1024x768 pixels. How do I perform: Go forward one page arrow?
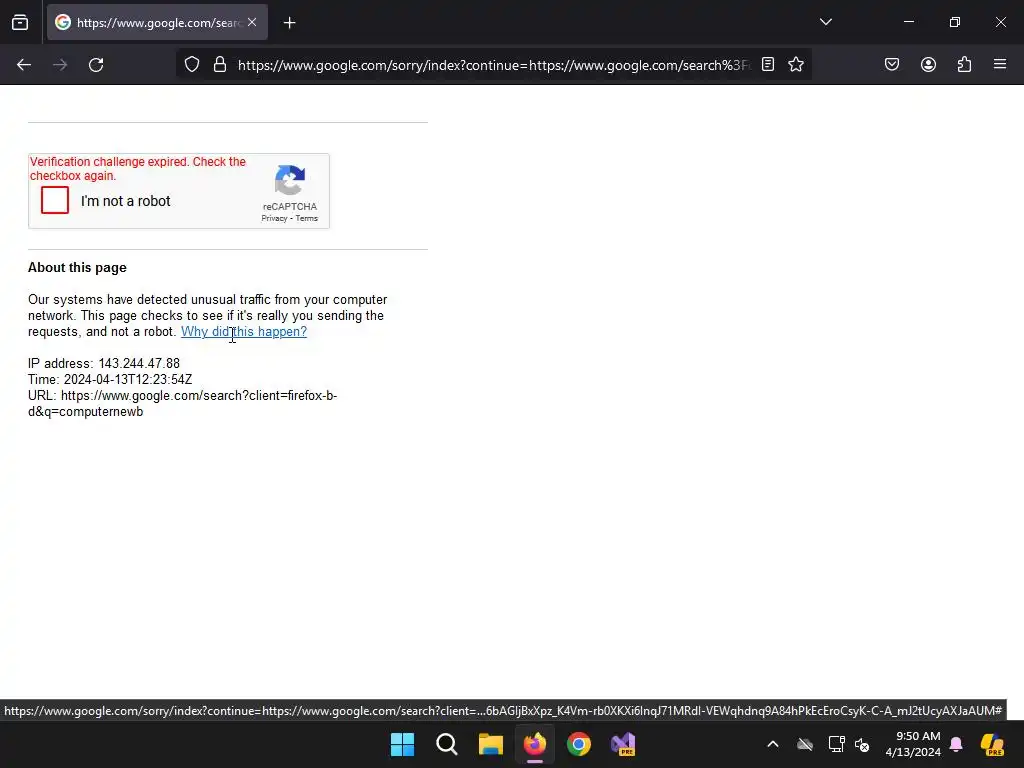[60, 65]
